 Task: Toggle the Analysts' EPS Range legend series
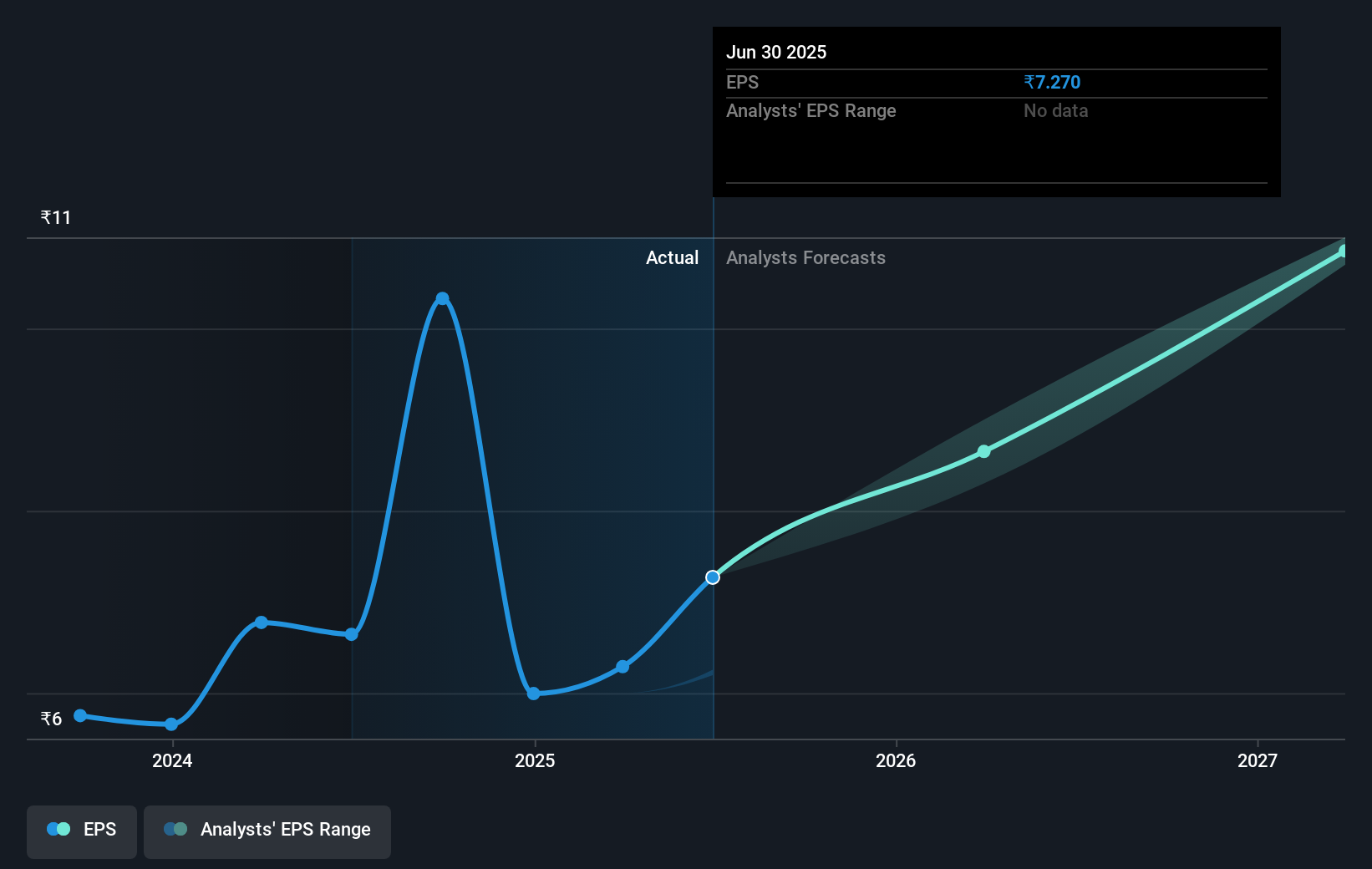[267, 831]
